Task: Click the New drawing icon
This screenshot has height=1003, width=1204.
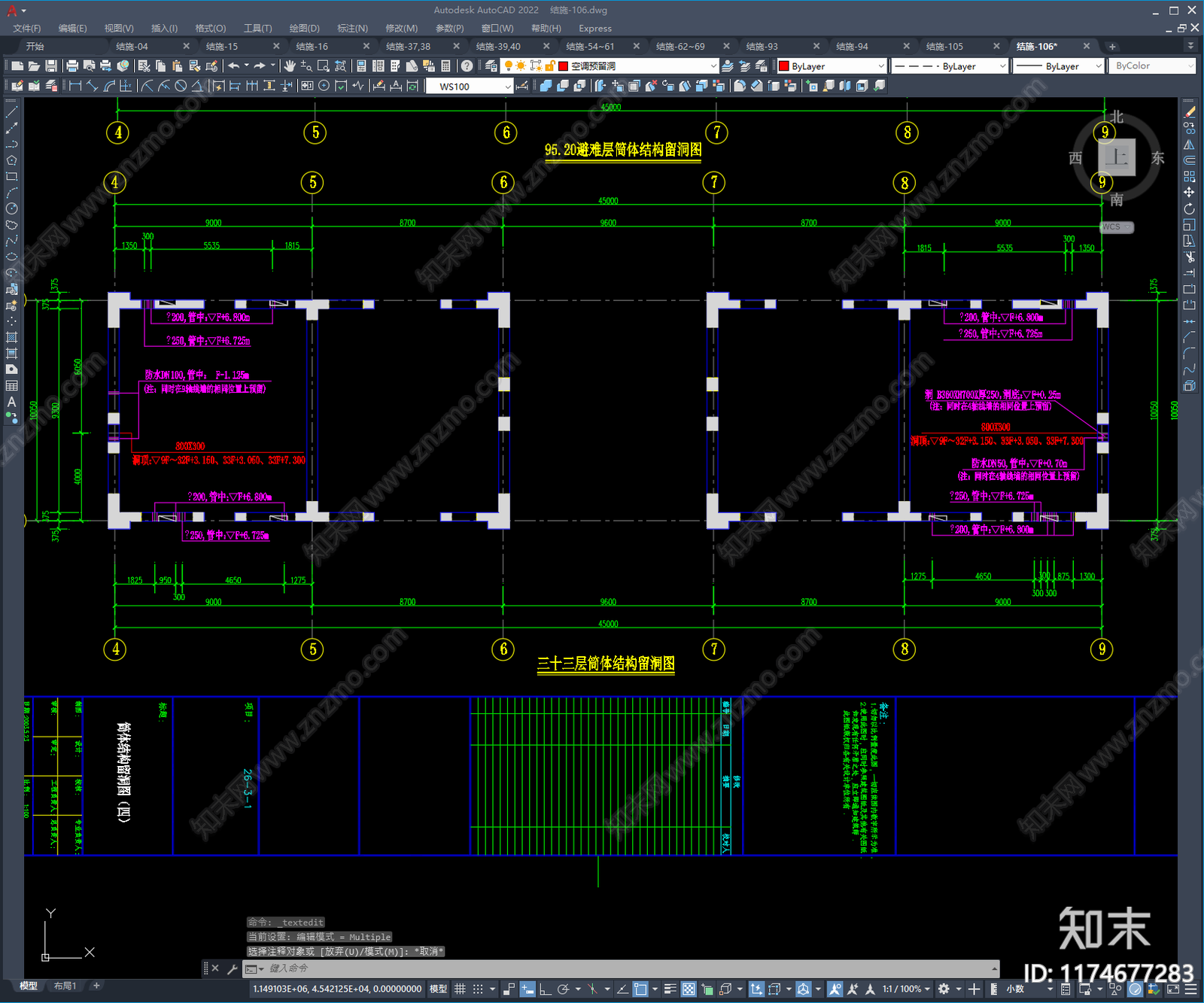Action: coord(17,66)
